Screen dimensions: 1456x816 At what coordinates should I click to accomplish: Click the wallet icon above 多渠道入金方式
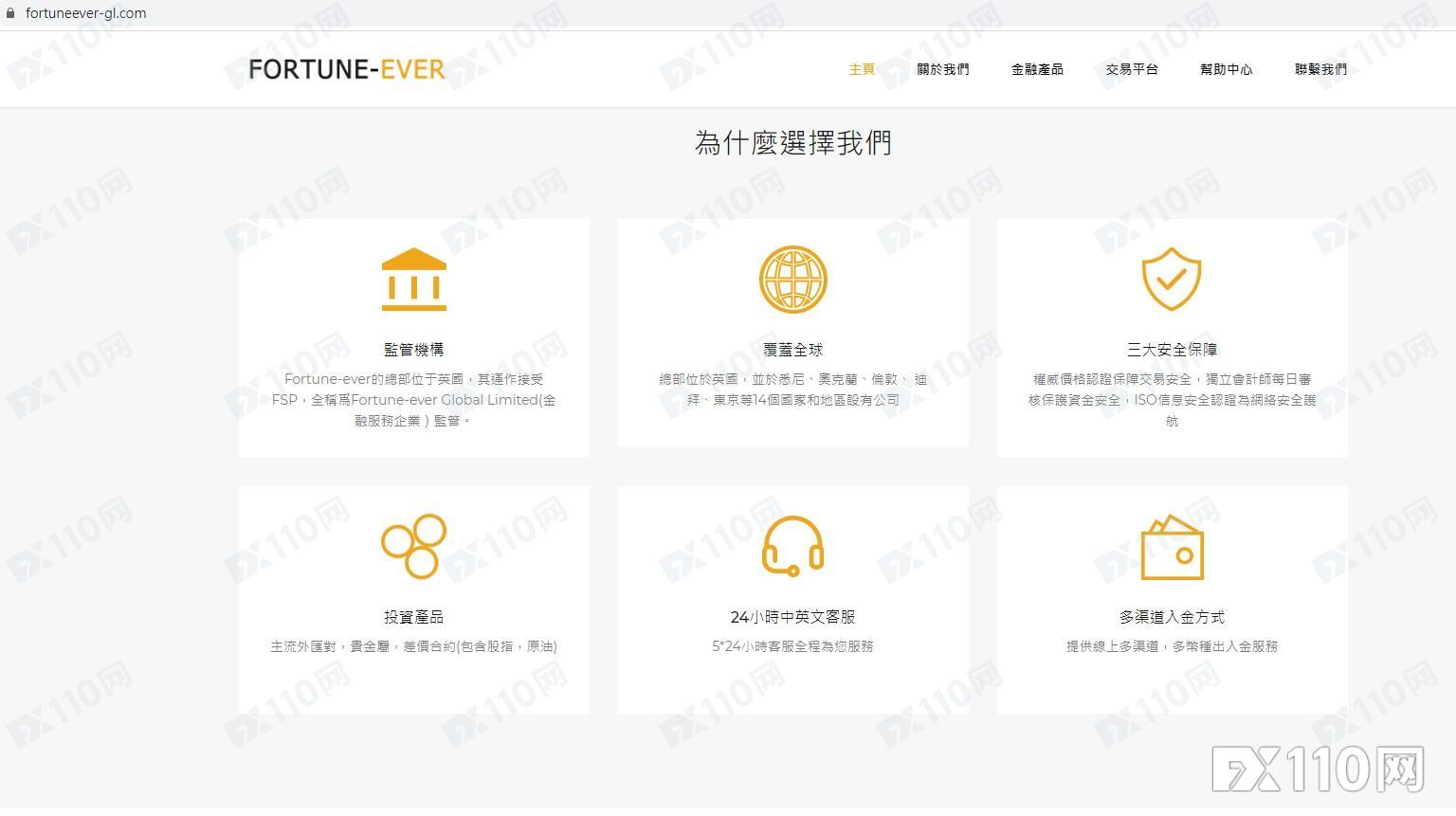[1173, 547]
